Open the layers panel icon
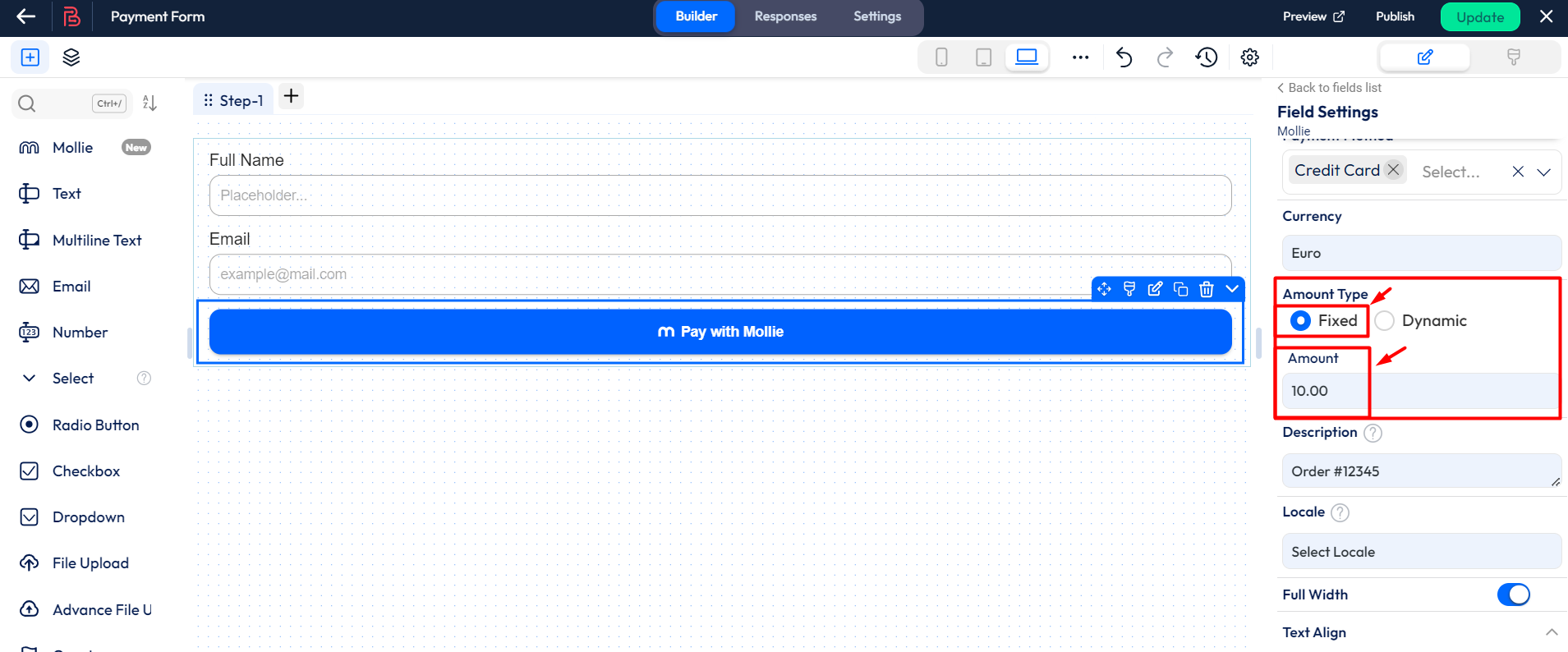Image resolution: width=1568 pixels, height=652 pixels. pos(71,57)
